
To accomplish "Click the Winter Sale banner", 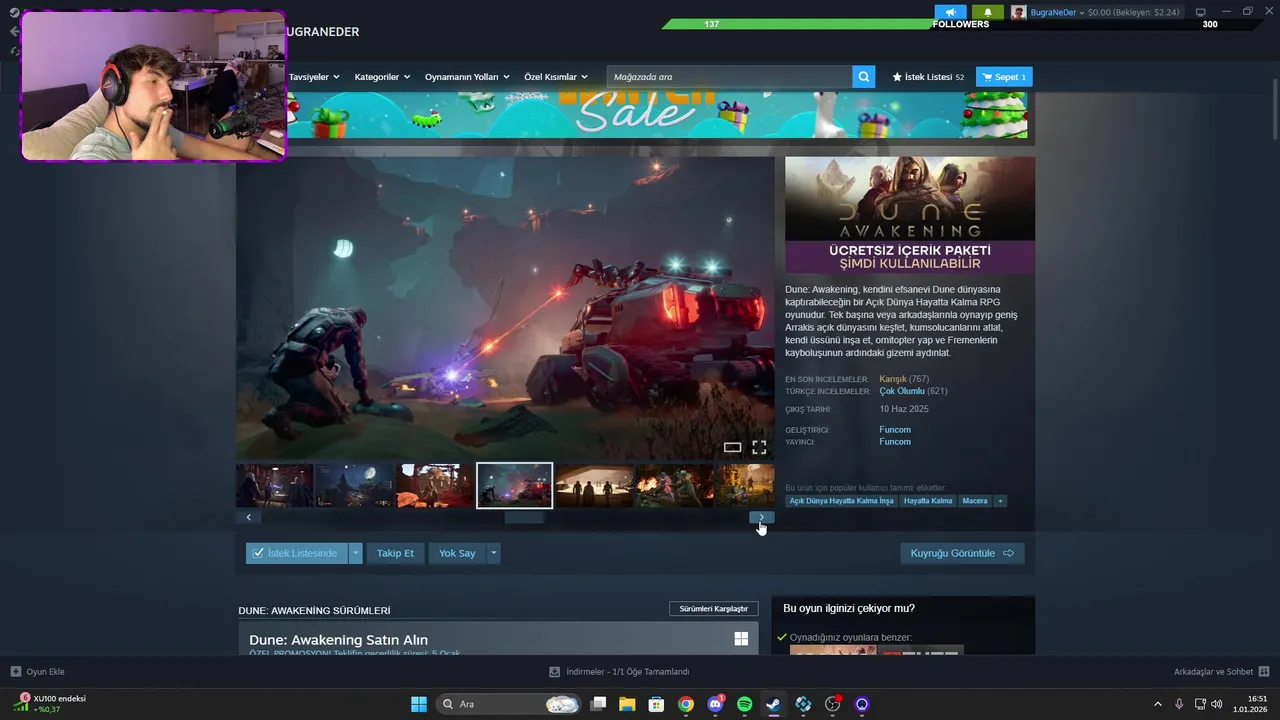I will (x=657, y=115).
